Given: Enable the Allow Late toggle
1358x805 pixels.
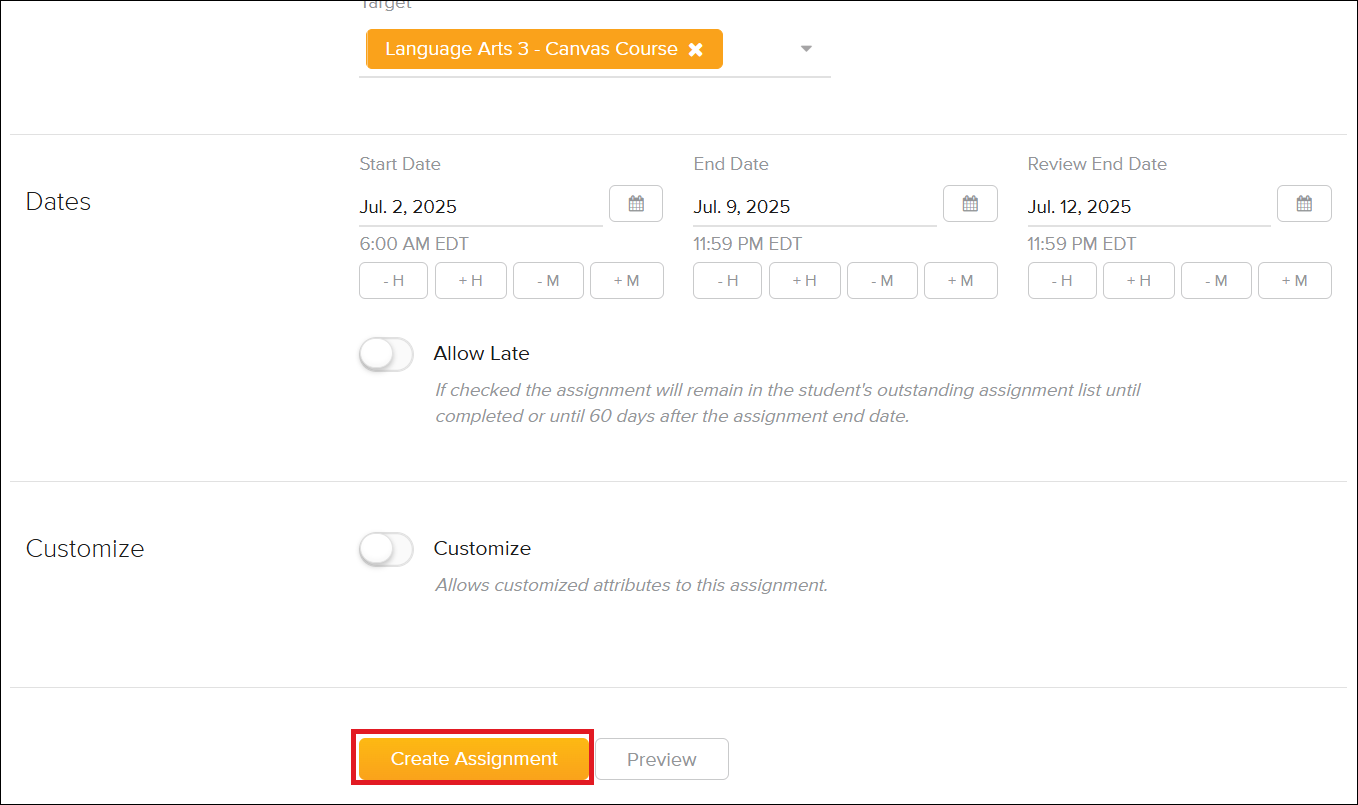Looking at the screenshot, I should (x=386, y=354).
